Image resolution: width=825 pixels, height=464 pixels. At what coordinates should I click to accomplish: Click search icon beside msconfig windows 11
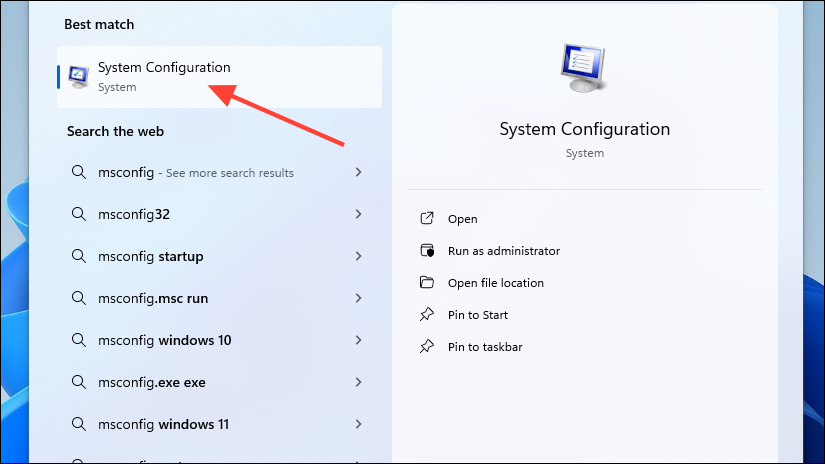79,424
